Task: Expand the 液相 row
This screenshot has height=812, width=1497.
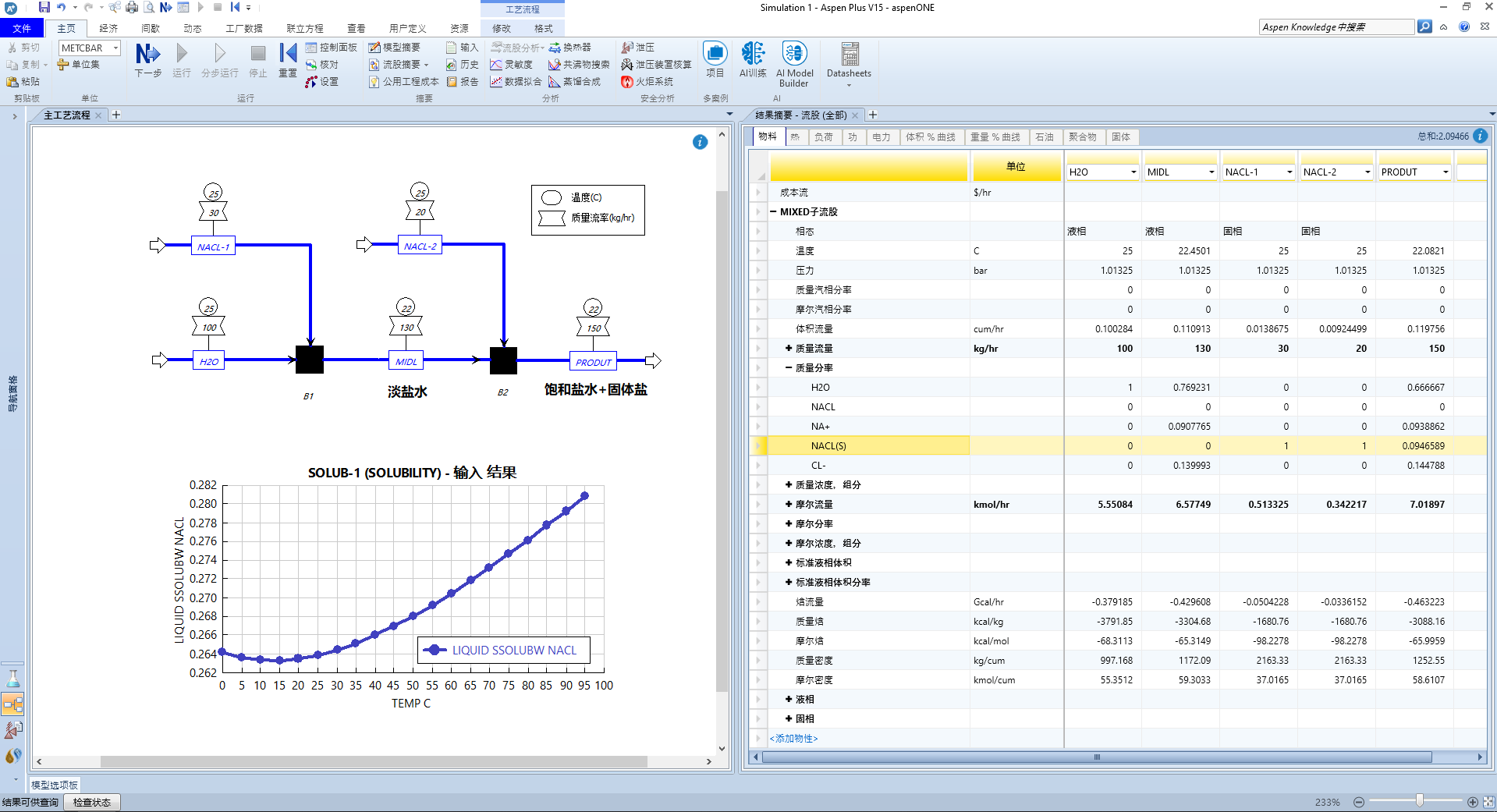Action: pos(789,700)
